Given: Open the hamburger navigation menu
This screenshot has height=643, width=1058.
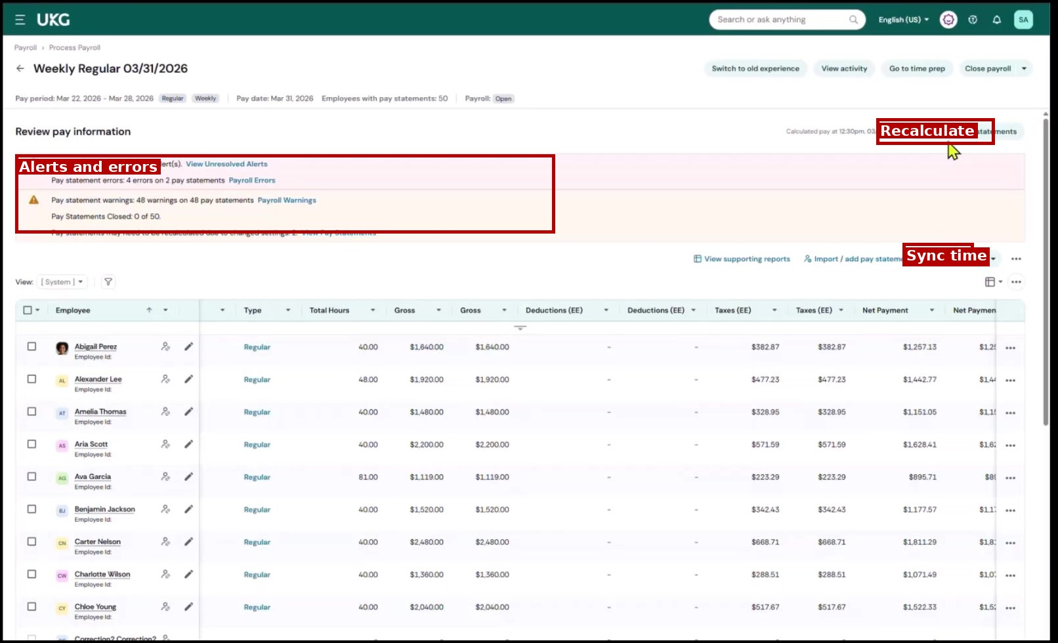Looking at the screenshot, I should coord(20,20).
